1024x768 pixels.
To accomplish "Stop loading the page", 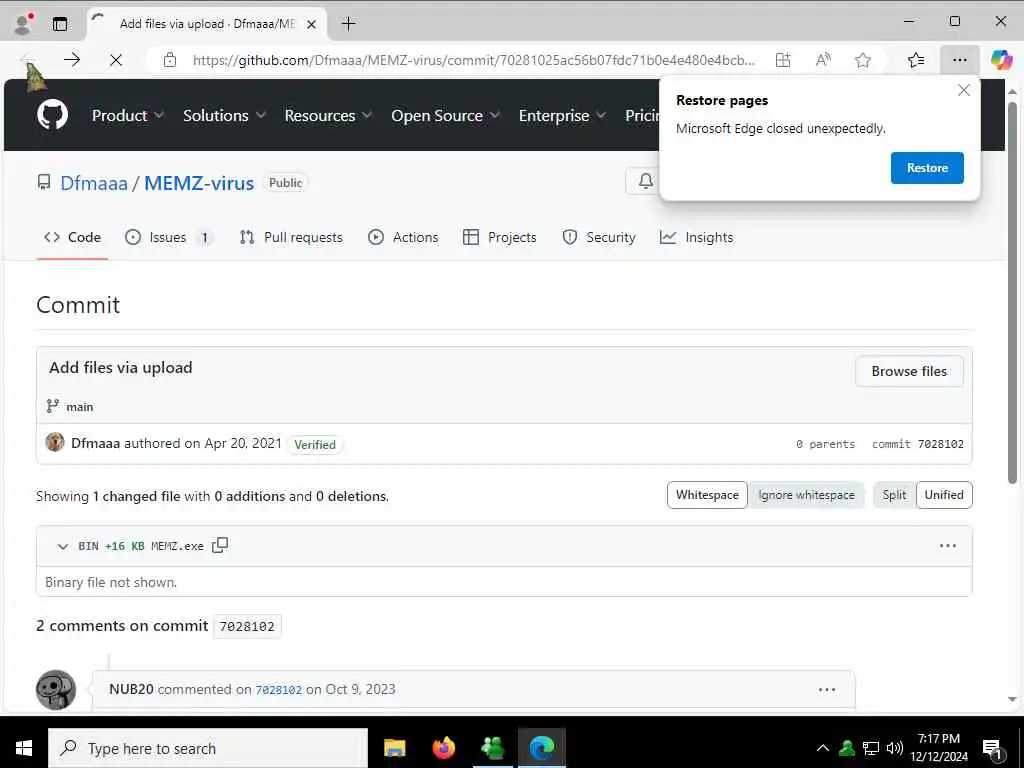I will point(116,60).
